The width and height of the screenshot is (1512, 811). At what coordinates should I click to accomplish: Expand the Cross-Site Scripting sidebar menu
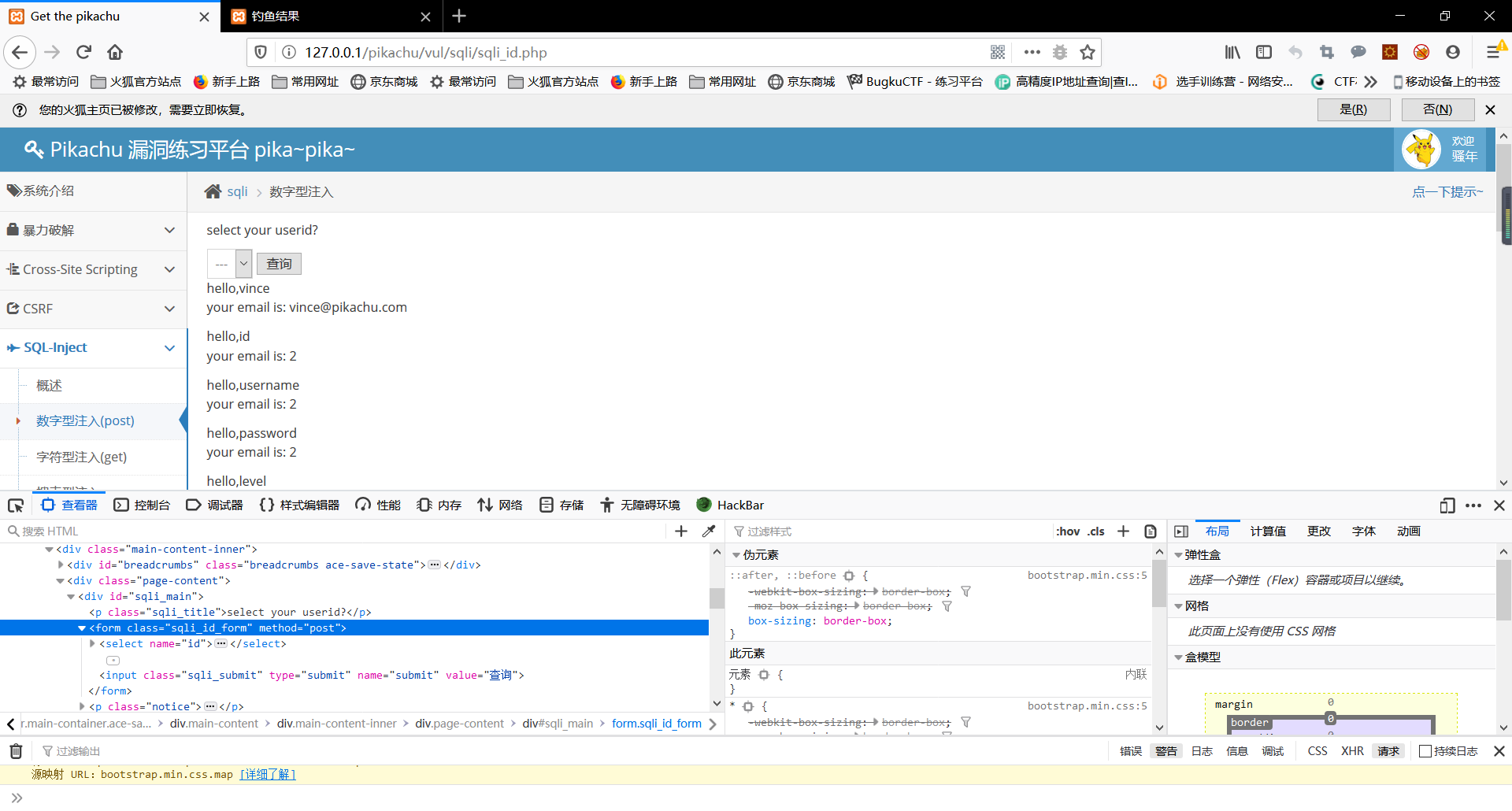93,269
